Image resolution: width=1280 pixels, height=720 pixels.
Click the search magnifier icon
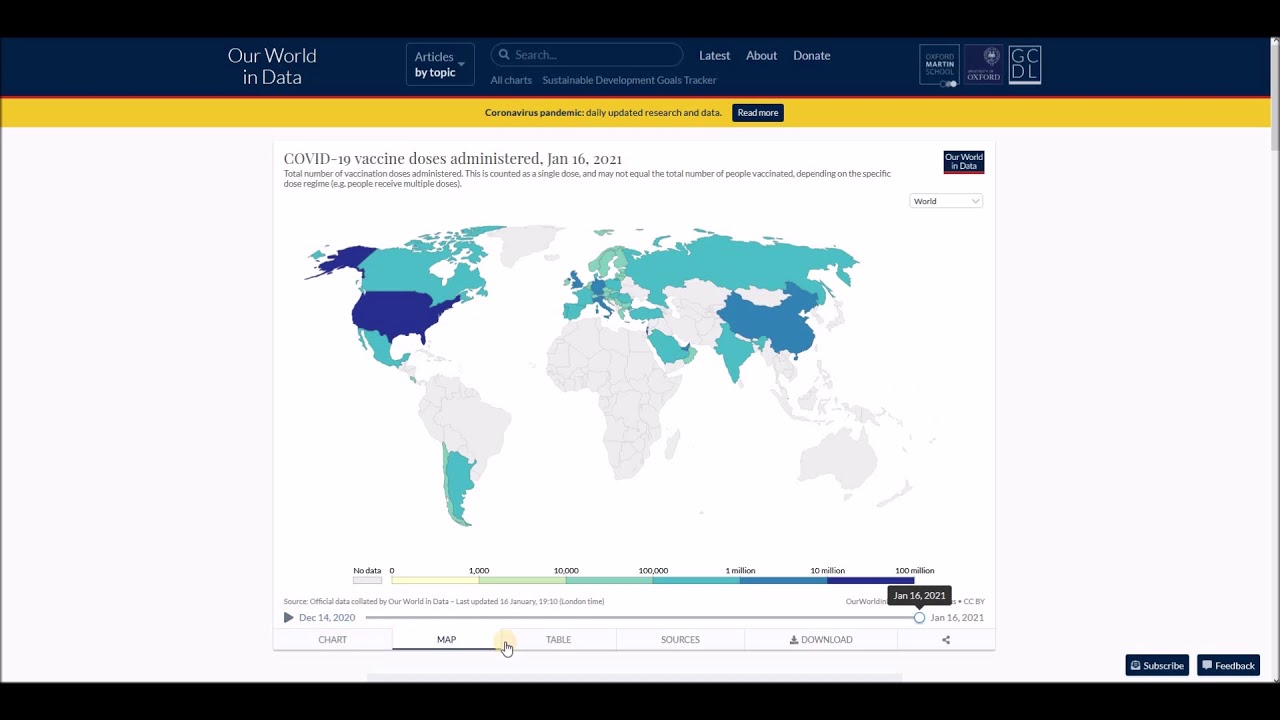click(505, 55)
